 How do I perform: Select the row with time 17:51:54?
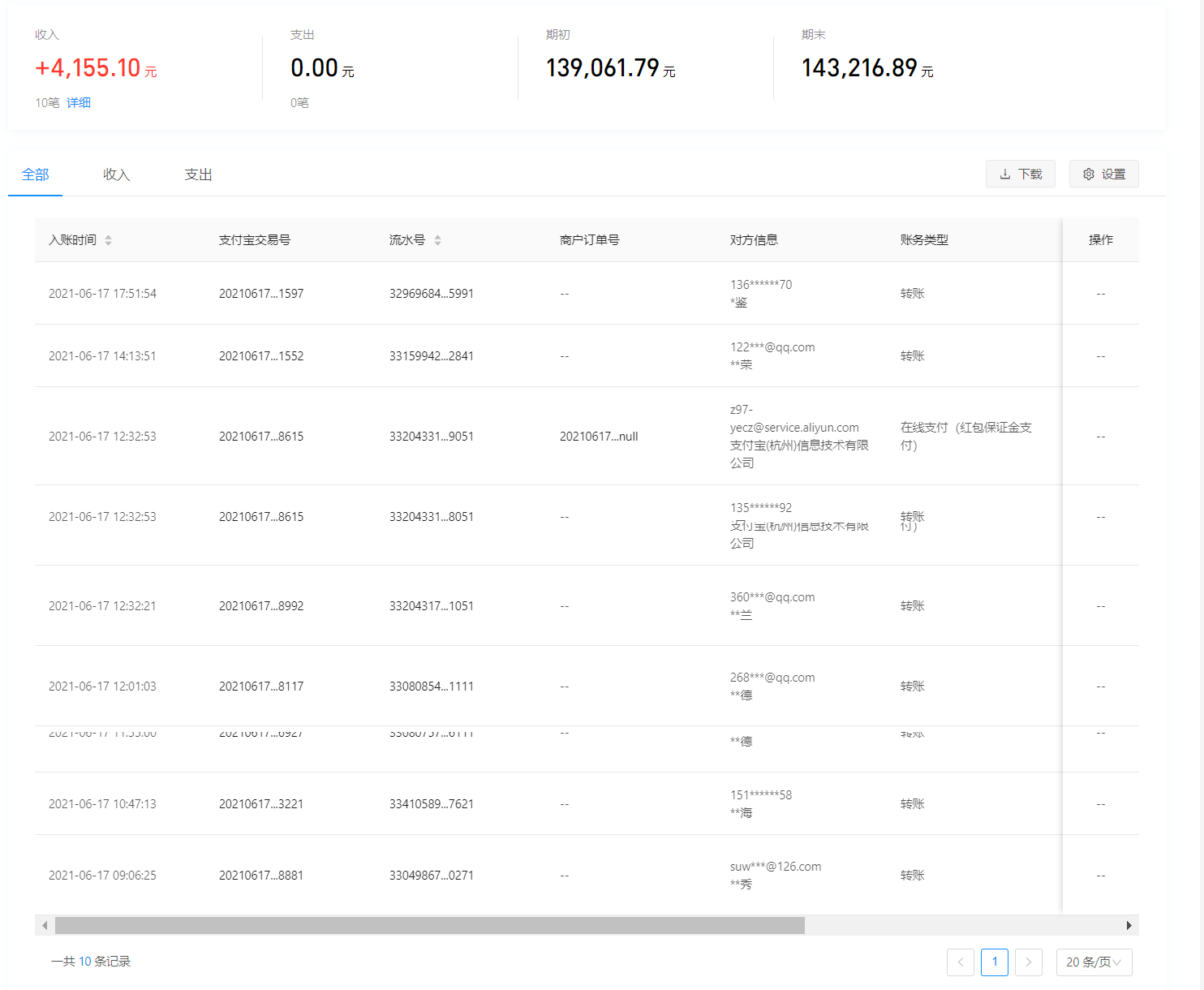click(102, 294)
